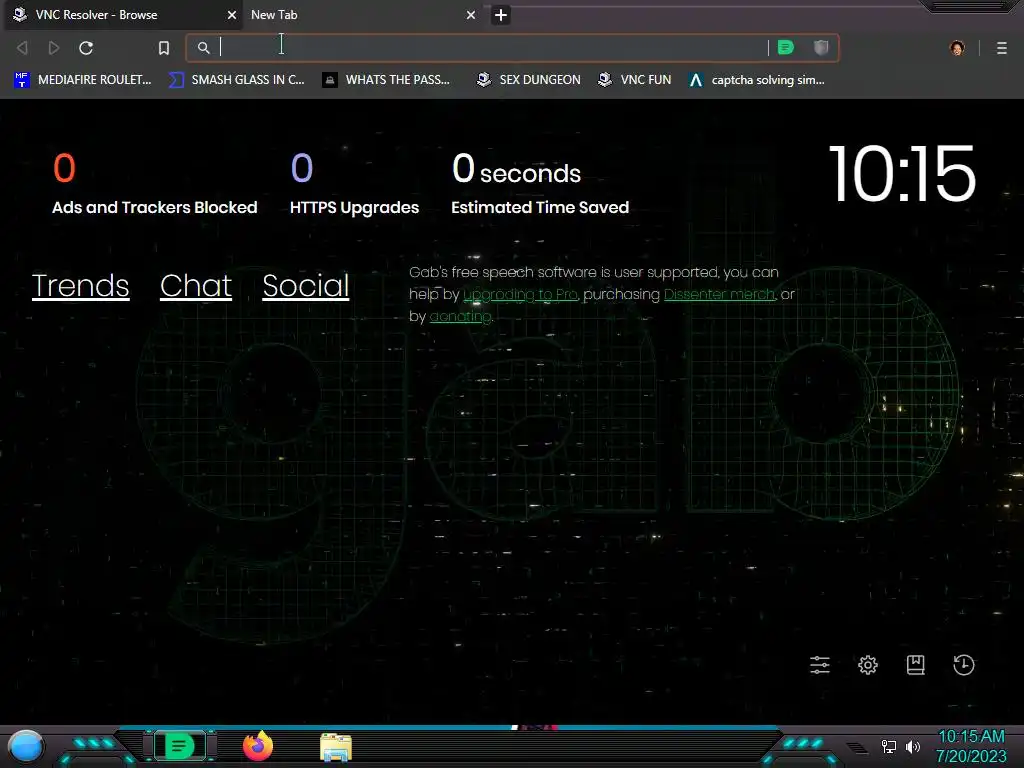Open the green Dissenter comment icon
The image size is (1024, 768).
pyautogui.click(x=786, y=48)
